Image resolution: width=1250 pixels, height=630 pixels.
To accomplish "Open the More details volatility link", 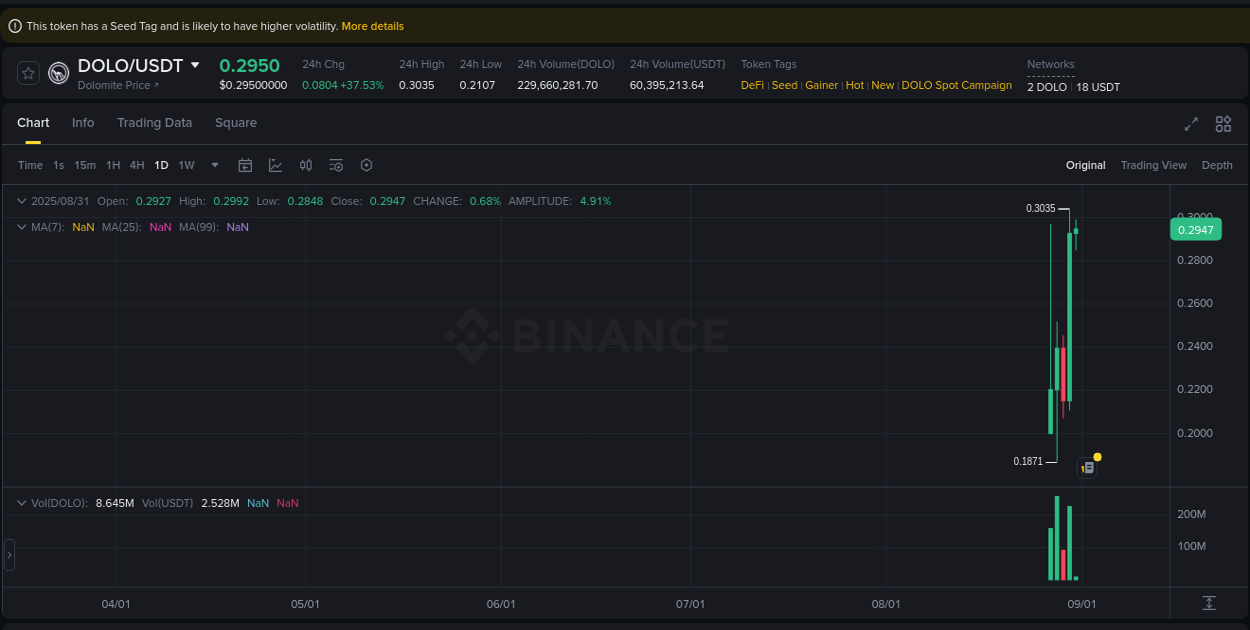I will 372,25.
